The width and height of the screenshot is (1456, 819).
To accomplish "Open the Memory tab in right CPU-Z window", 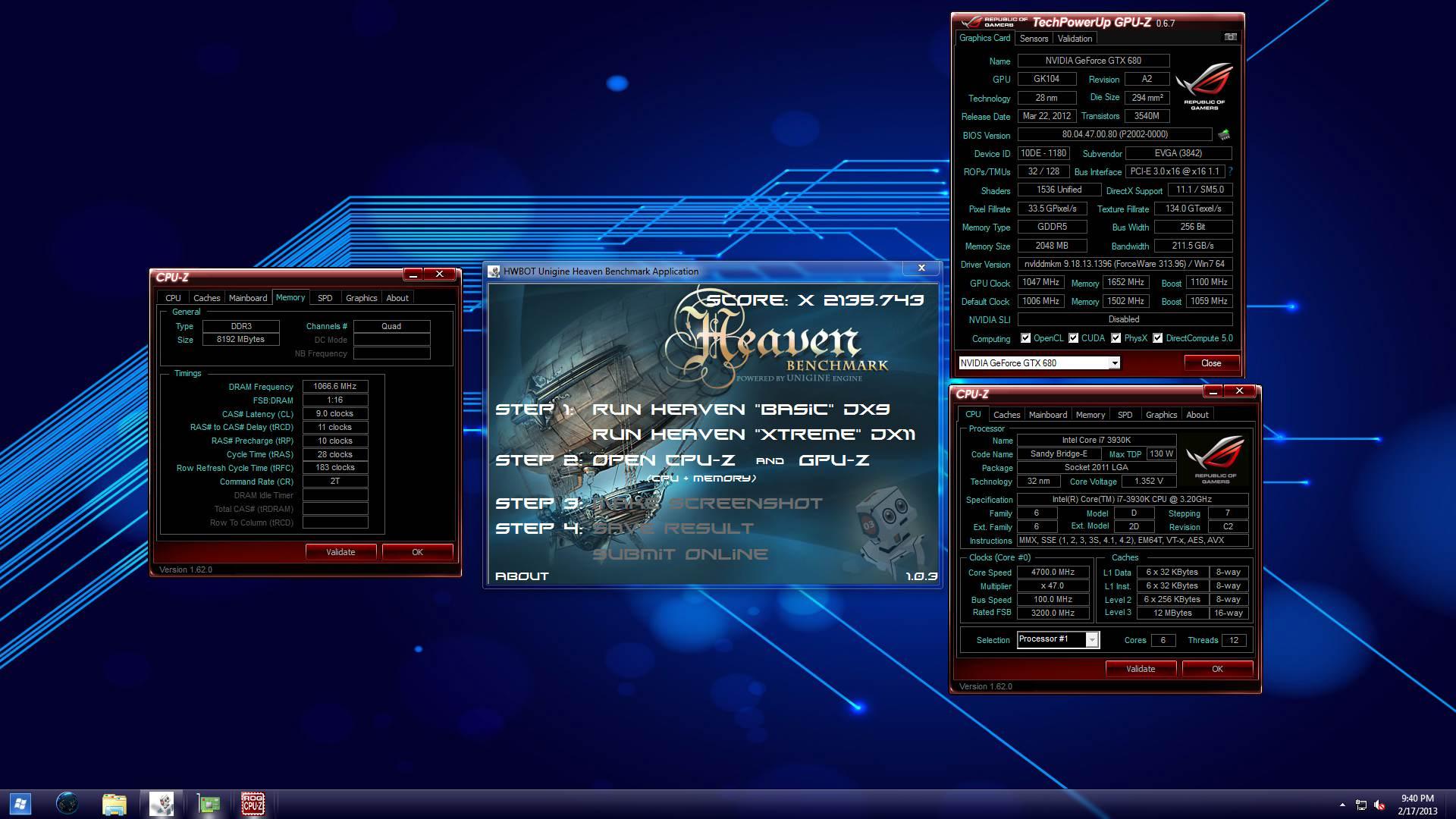I will (x=1090, y=415).
